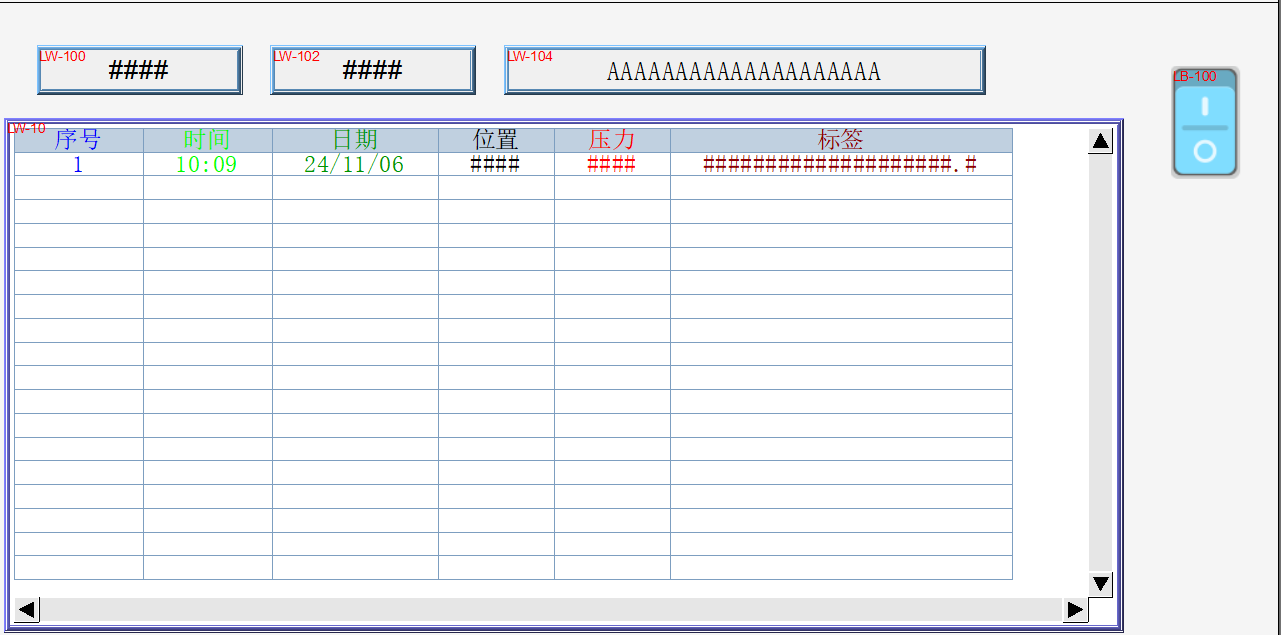
Task: Select the first row's 标签 value cell
Action: pos(840,164)
